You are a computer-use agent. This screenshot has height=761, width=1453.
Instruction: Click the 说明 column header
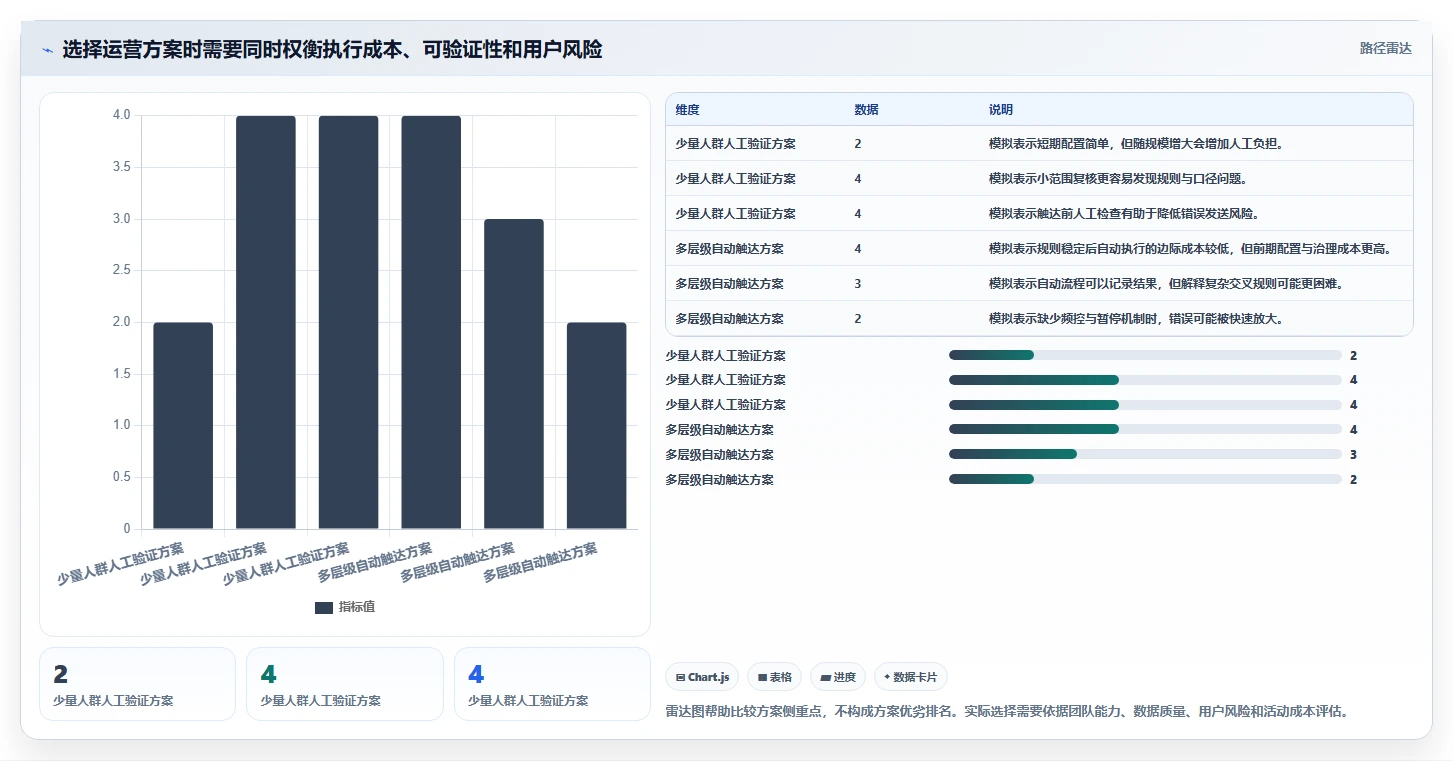1001,110
